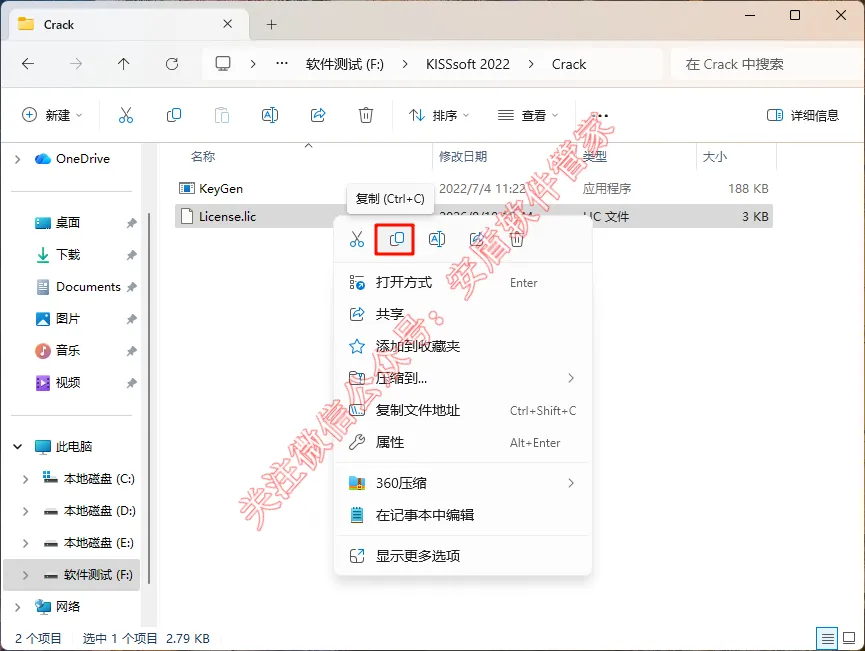This screenshot has width=865, height=651.
Task: Click the disabled Paste toolbar icon
Action: pos(222,115)
